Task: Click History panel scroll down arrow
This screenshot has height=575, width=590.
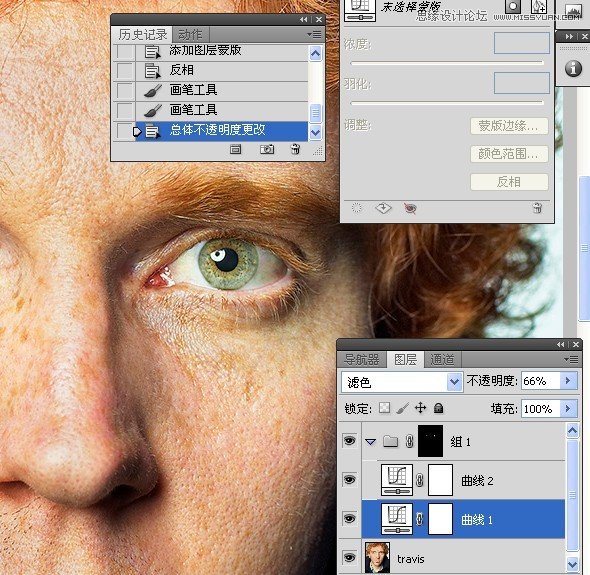Action: 315,132
